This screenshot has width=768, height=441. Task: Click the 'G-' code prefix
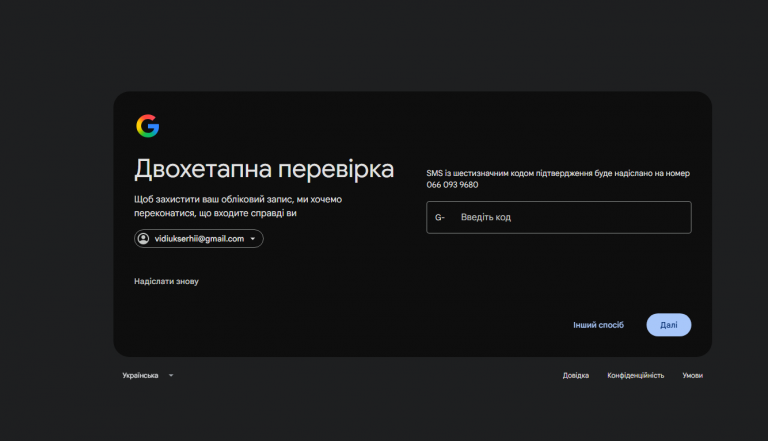[440, 217]
